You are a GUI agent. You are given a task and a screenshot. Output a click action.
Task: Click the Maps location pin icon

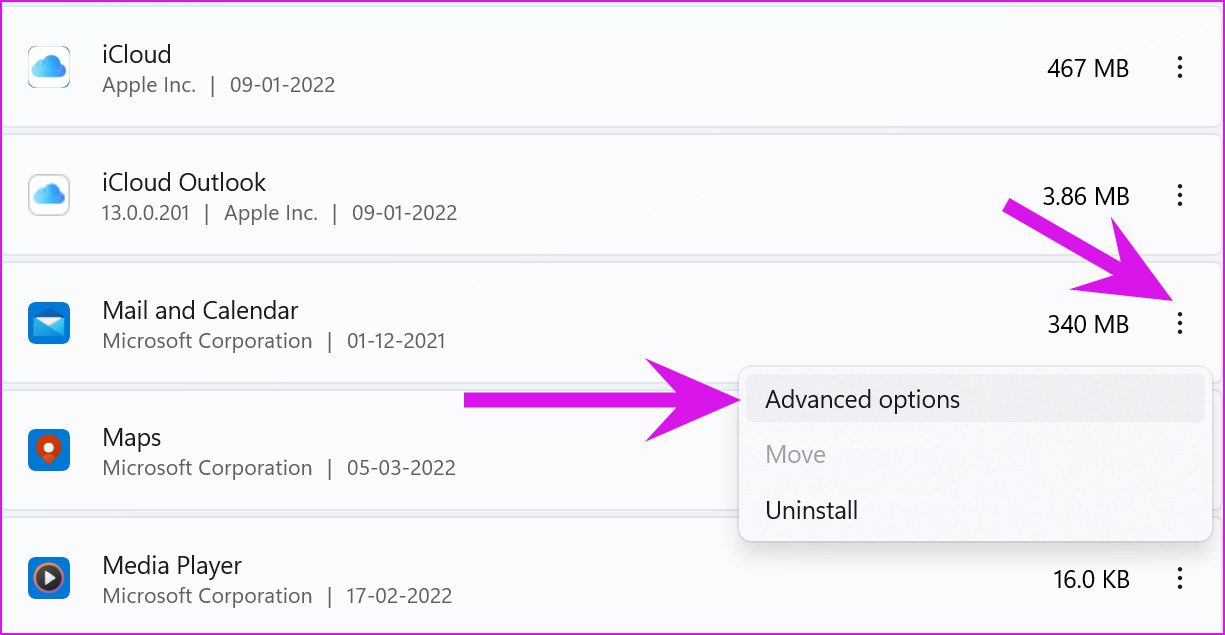tap(48, 450)
